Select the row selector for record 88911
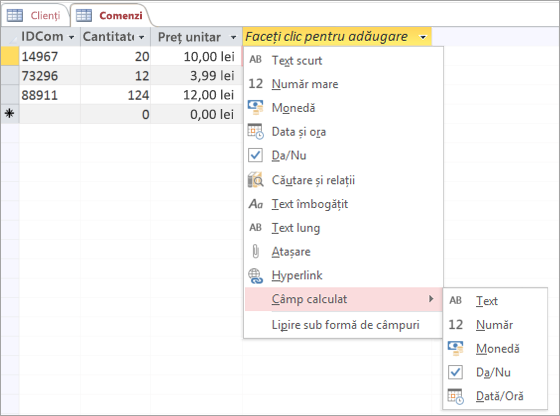560x416 pixels. 10,95
